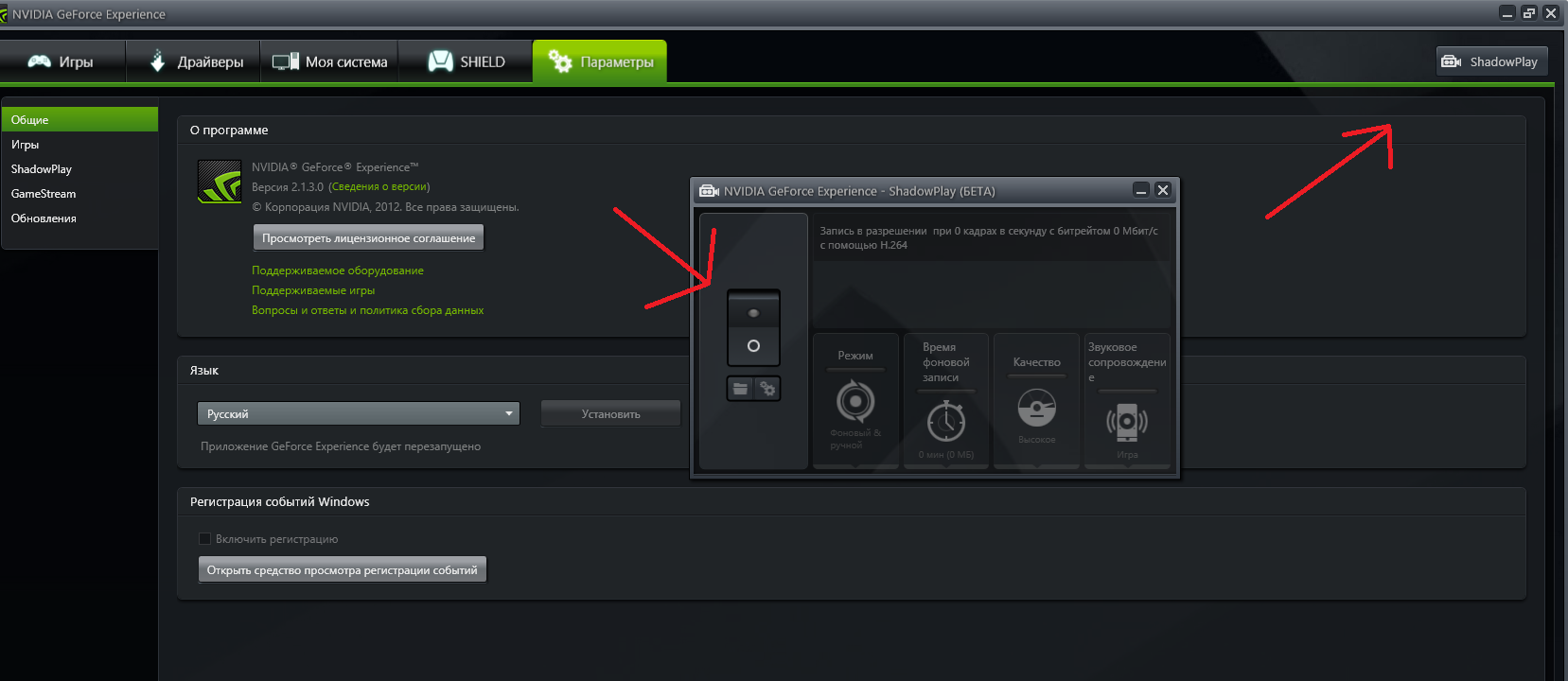The height and width of the screenshot is (681, 1568).
Task: Select Общие in the sidebar
Action: tap(79, 119)
